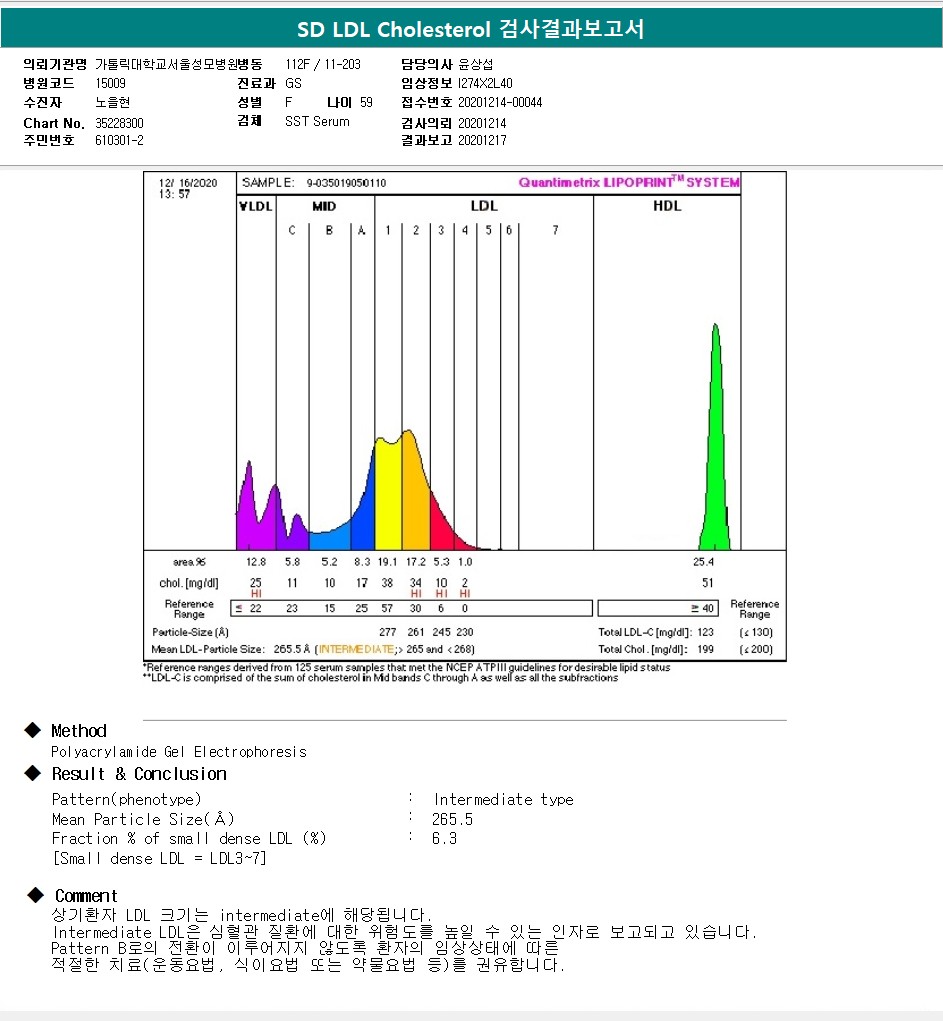Viewport: 943px width, 1021px height.
Task: Select the result report date '20201217'
Action: (482, 140)
